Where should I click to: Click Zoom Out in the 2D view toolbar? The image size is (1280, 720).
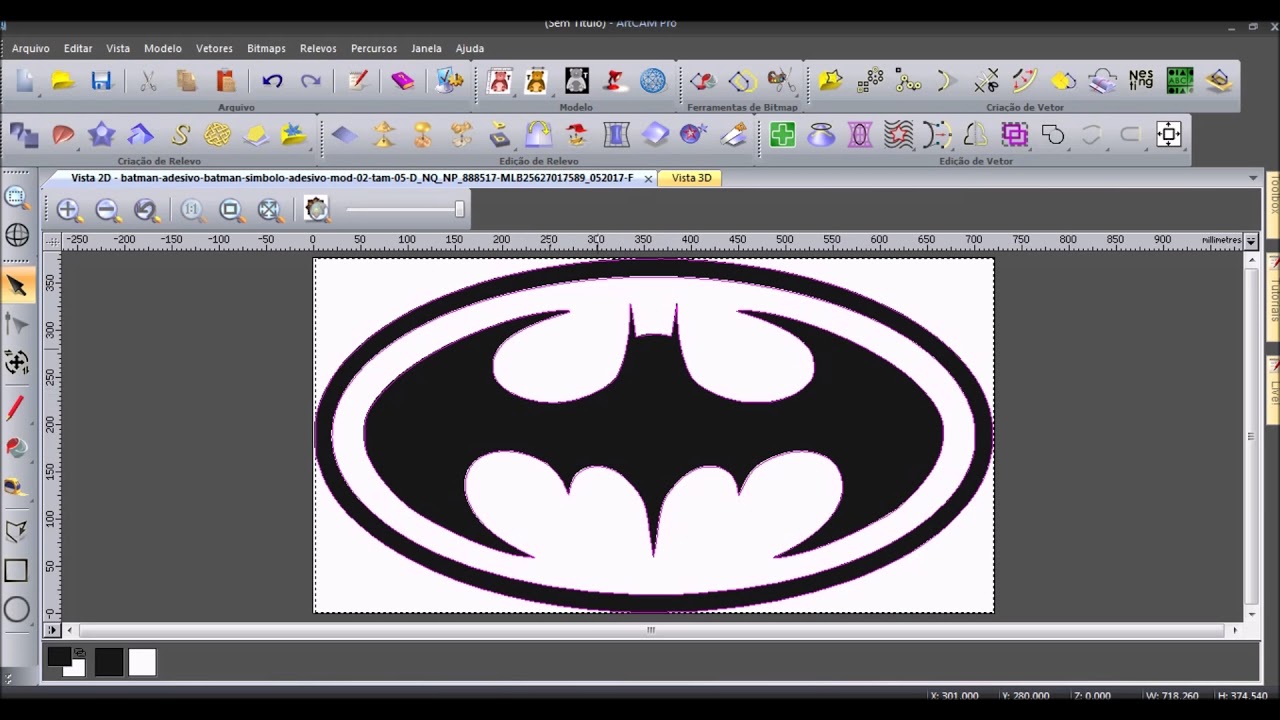pos(107,210)
